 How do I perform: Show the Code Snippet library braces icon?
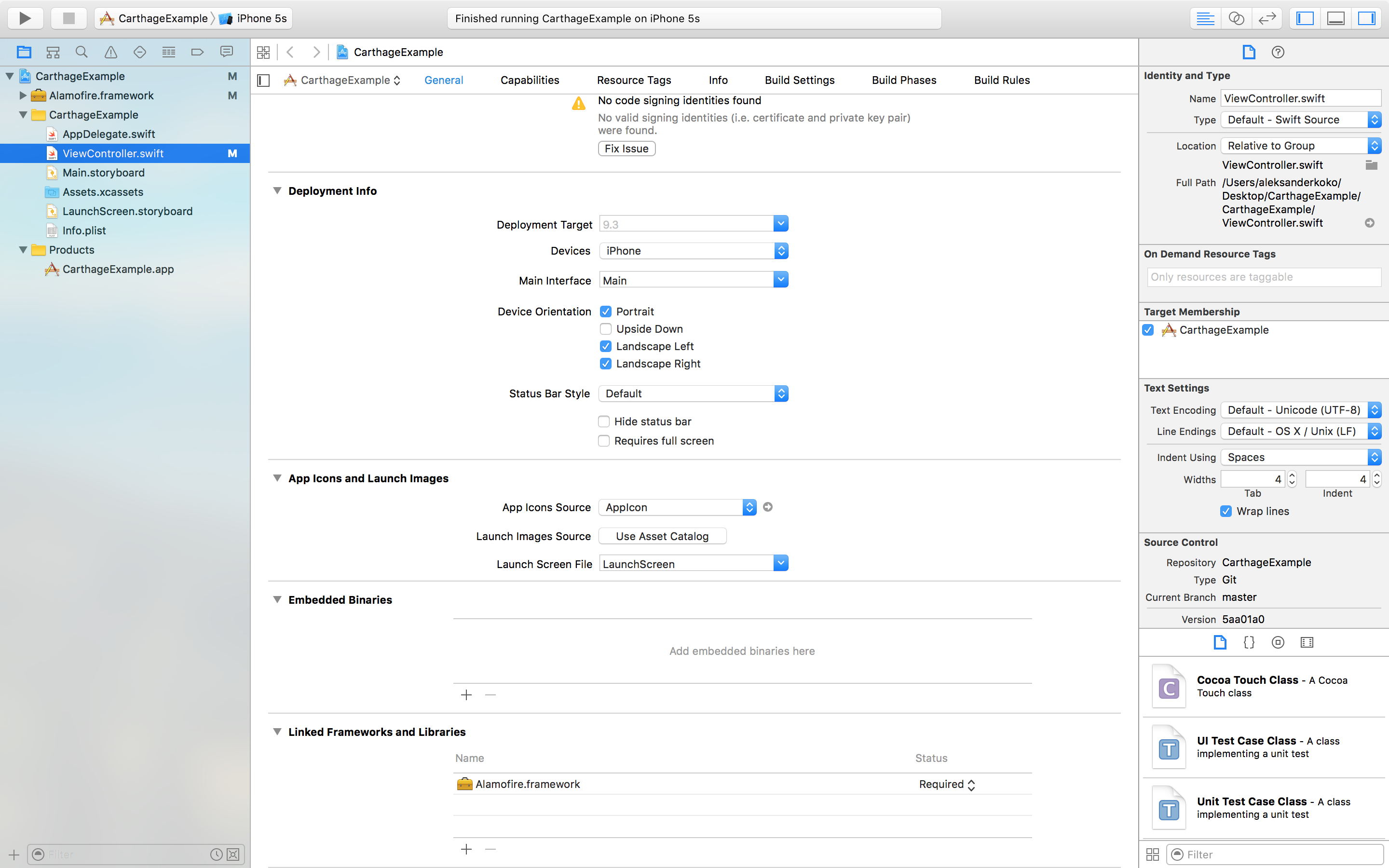(x=1249, y=642)
